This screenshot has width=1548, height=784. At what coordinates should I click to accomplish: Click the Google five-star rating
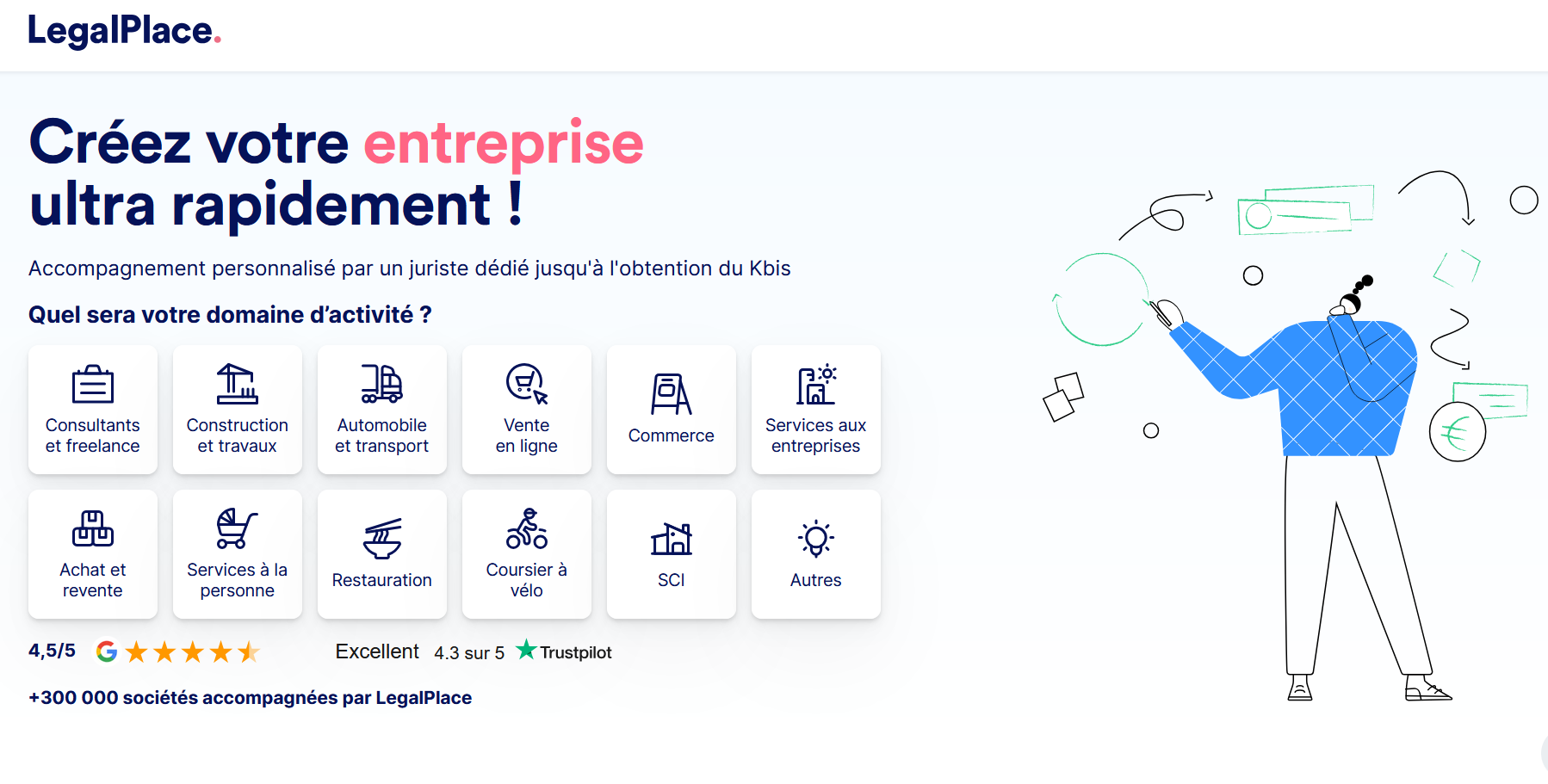tap(192, 651)
